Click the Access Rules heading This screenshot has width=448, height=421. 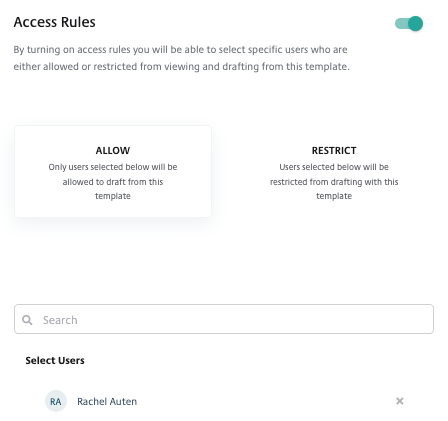tap(55, 22)
